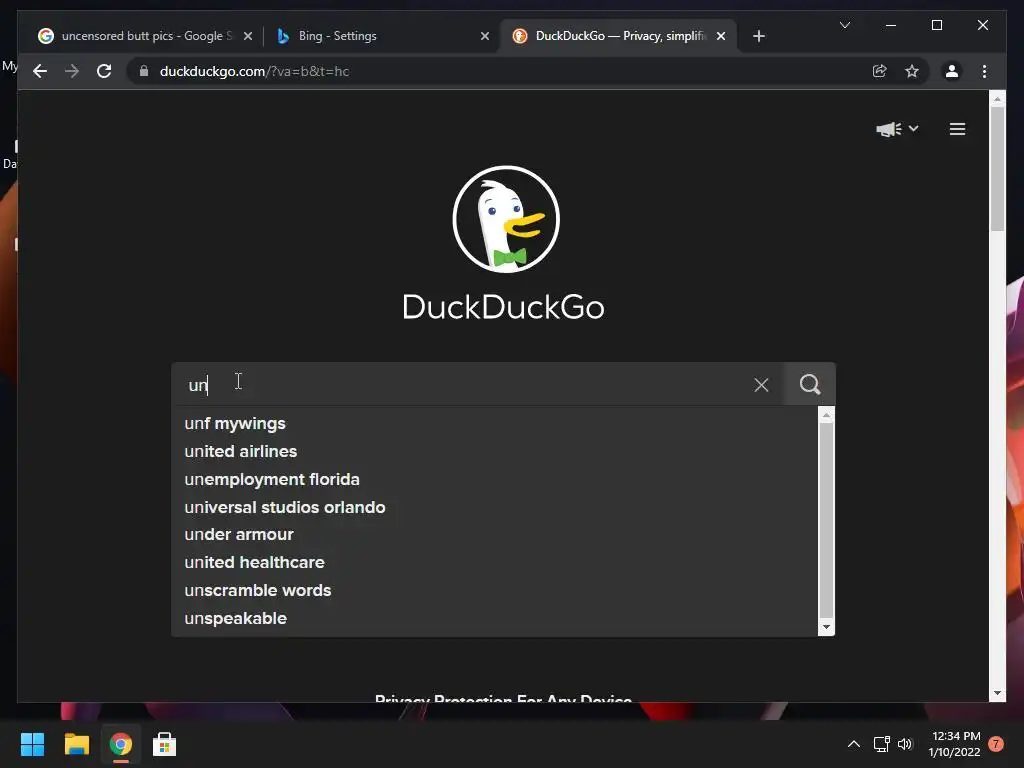Viewport: 1024px width, 768px height.
Task: Open the Windows Start menu
Action: point(32,744)
